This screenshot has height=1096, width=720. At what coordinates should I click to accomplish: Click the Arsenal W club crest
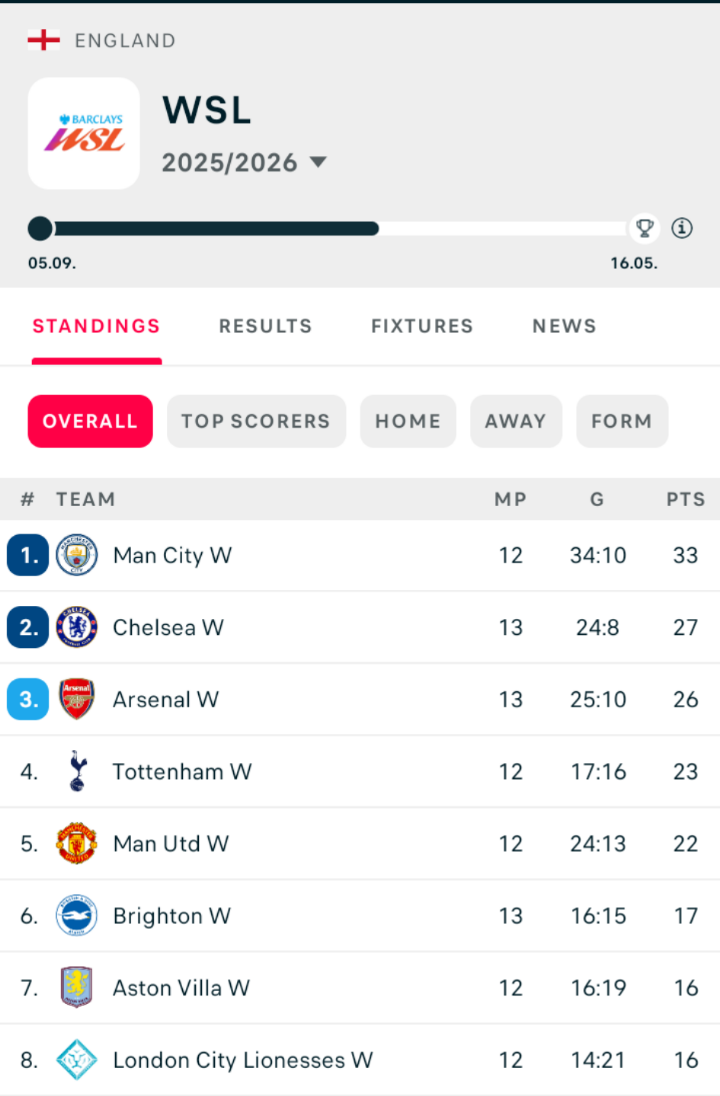coord(77,699)
